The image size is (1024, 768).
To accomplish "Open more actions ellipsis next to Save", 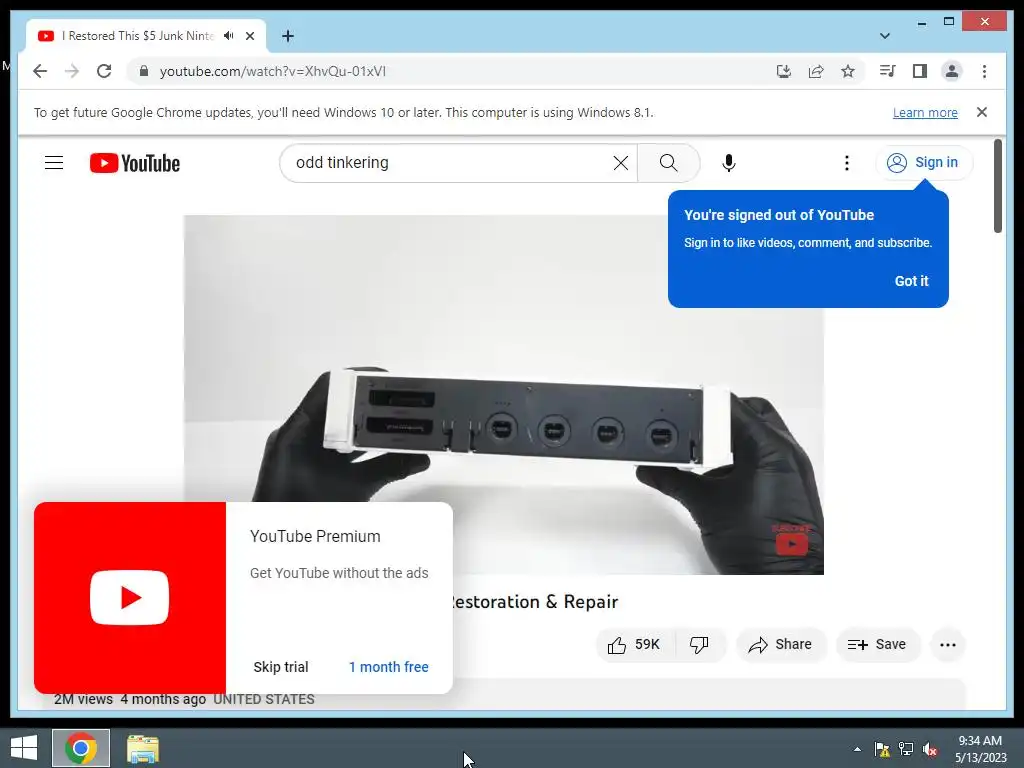I will (948, 645).
